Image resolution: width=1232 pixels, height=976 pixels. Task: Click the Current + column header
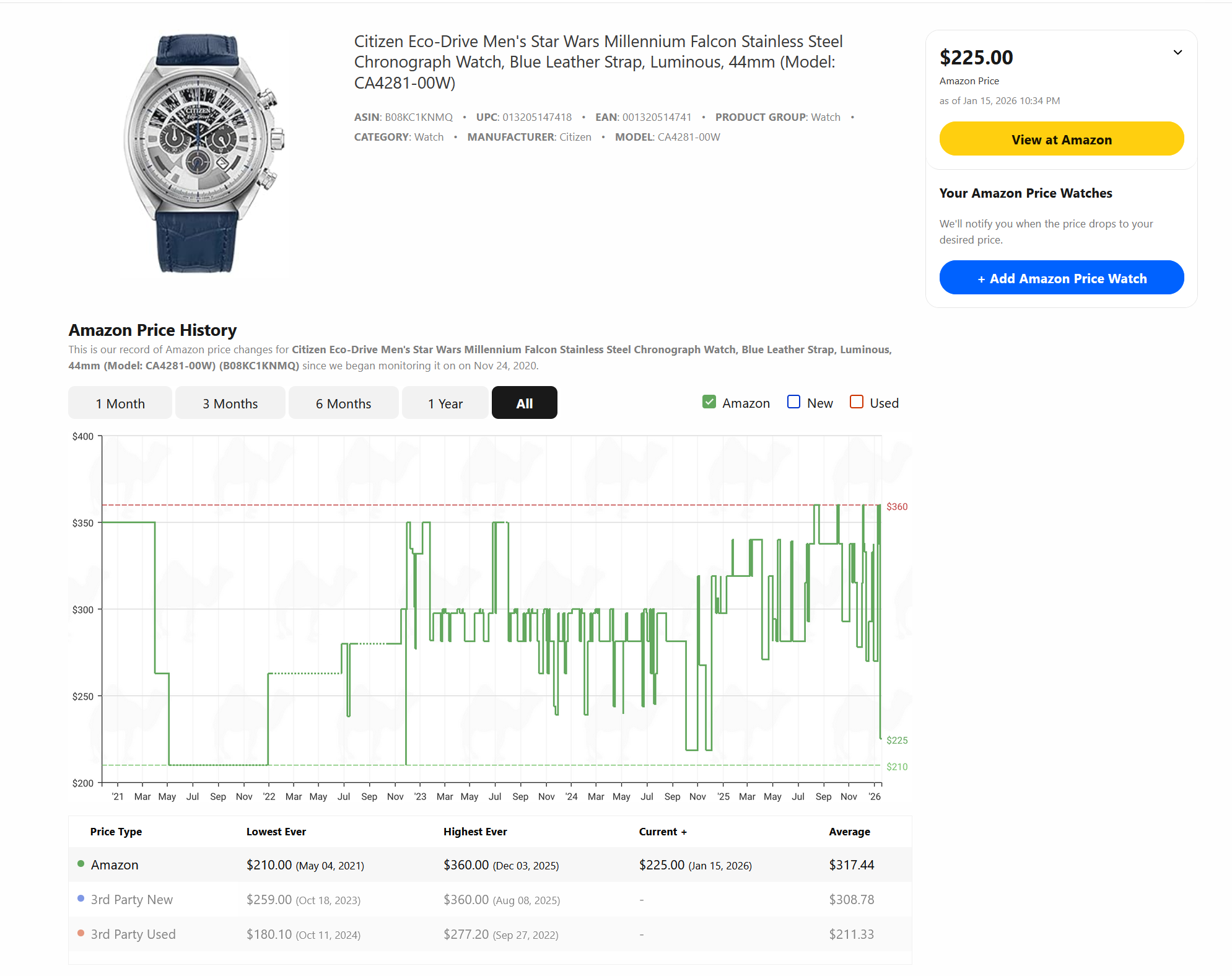[x=662, y=832]
